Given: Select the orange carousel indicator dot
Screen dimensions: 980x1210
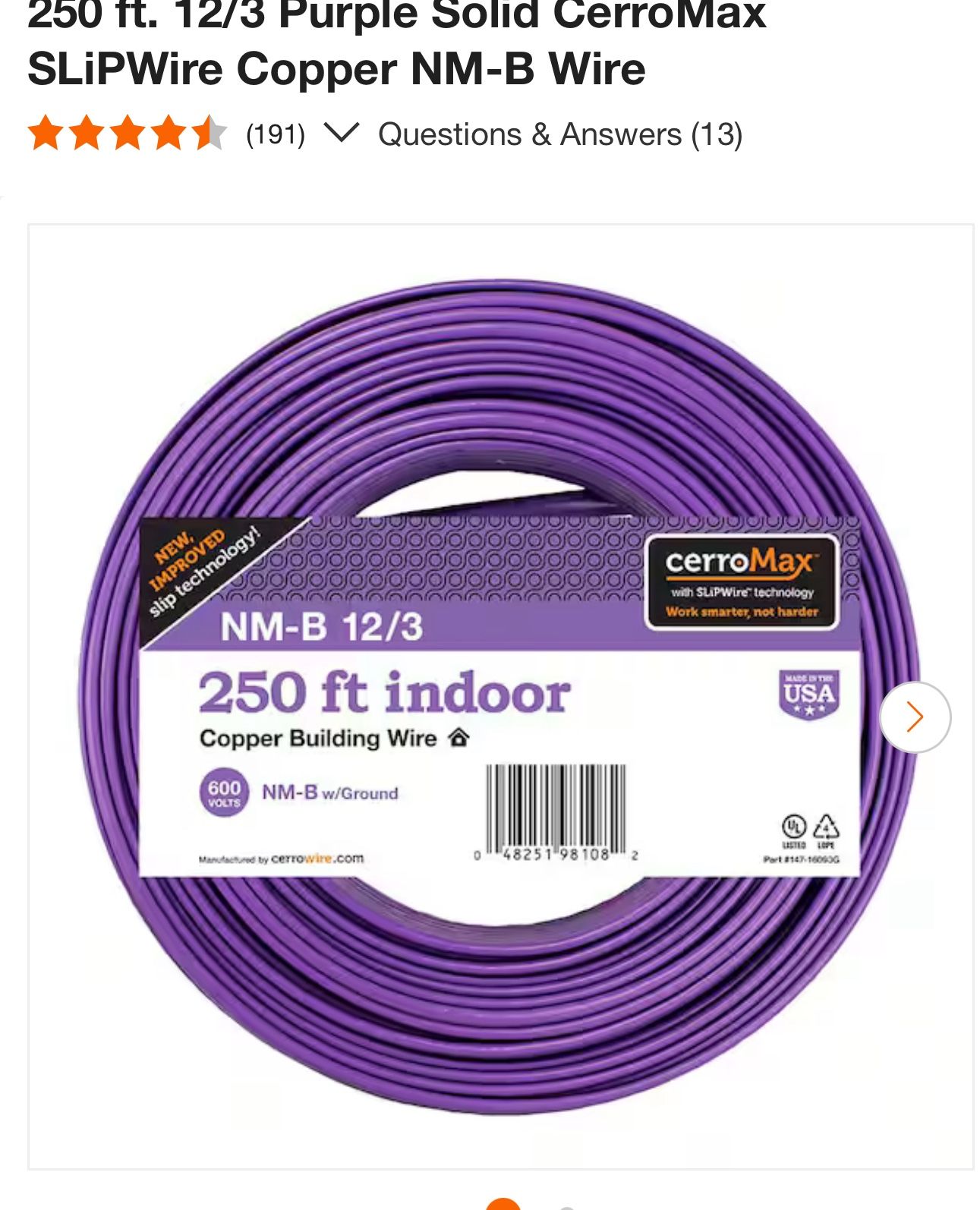Looking at the screenshot, I should click(x=503, y=1204).
